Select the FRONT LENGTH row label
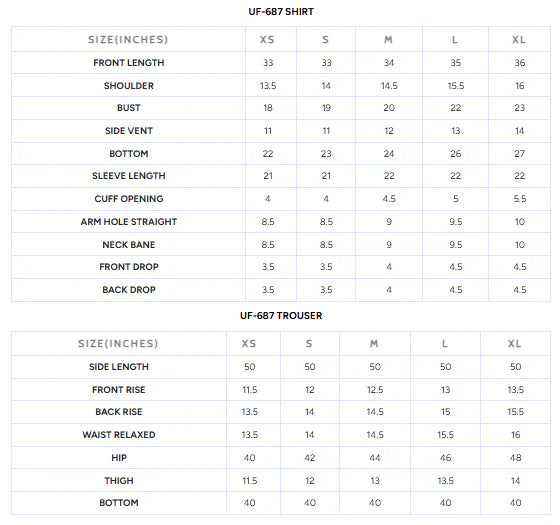 coord(129,63)
